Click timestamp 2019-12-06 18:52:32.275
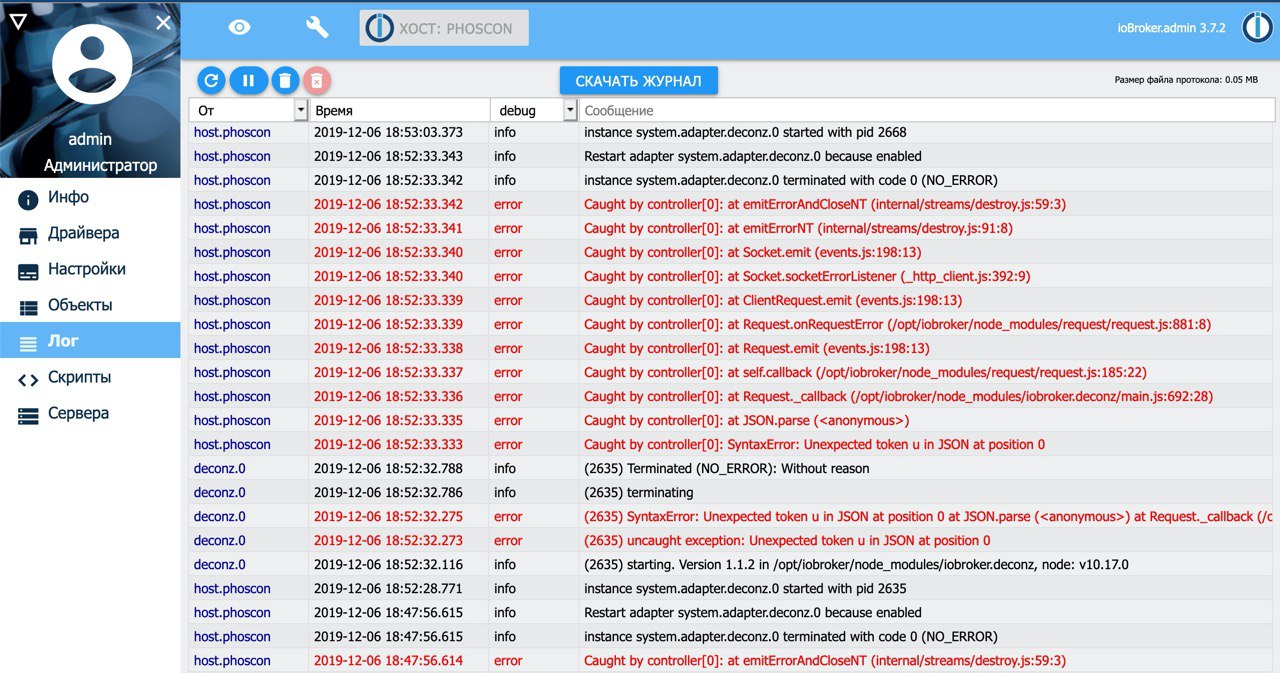 [x=388, y=516]
